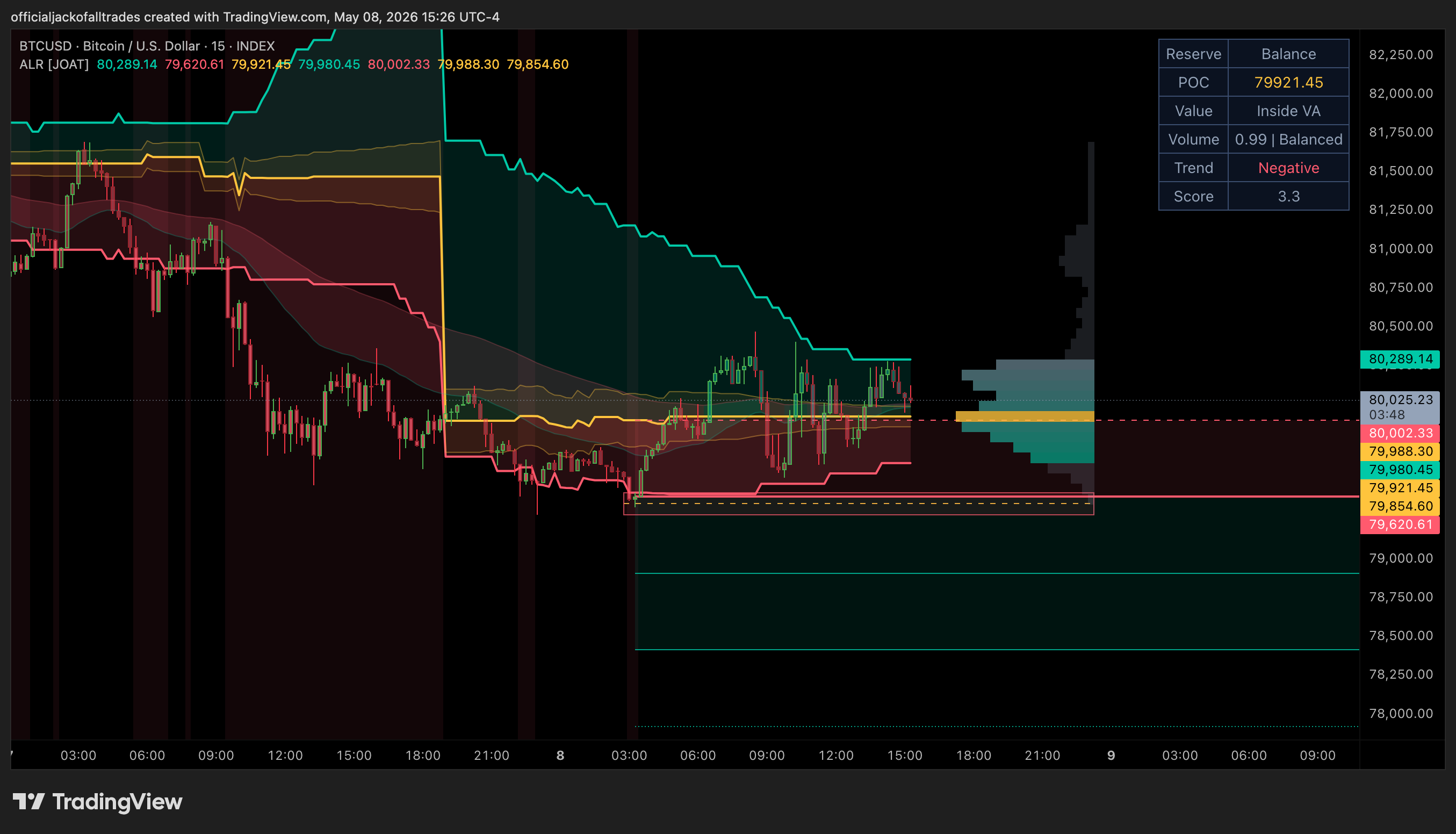
Task: Click the green 80,289.14 price axis label
Action: click(x=1400, y=359)
